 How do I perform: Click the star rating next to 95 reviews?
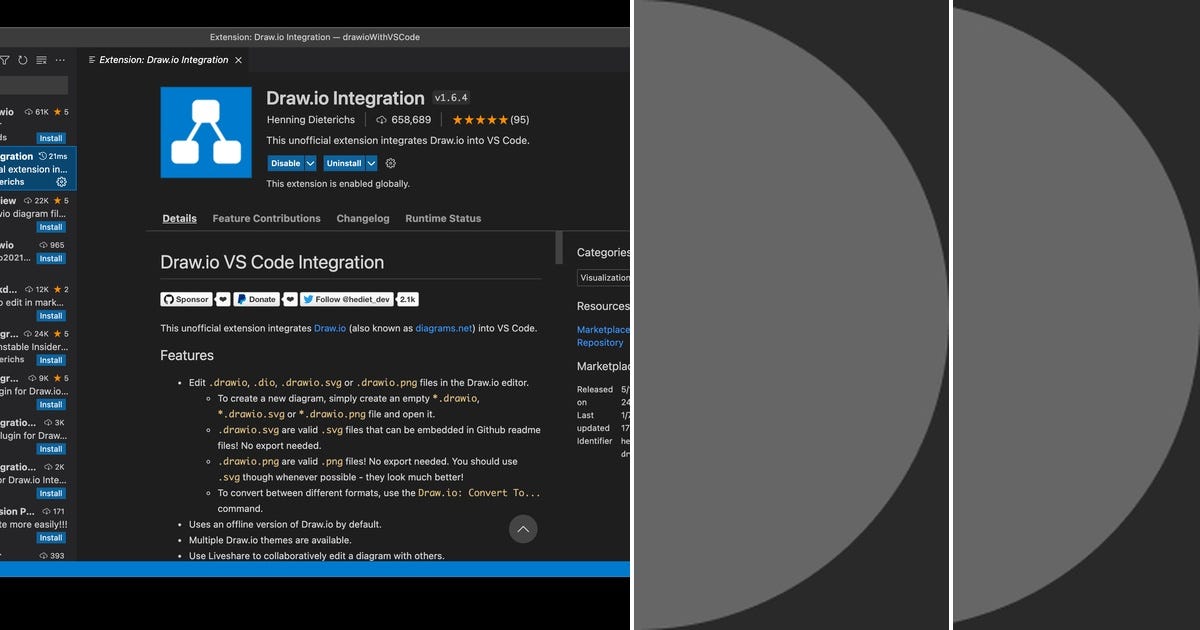482,119
